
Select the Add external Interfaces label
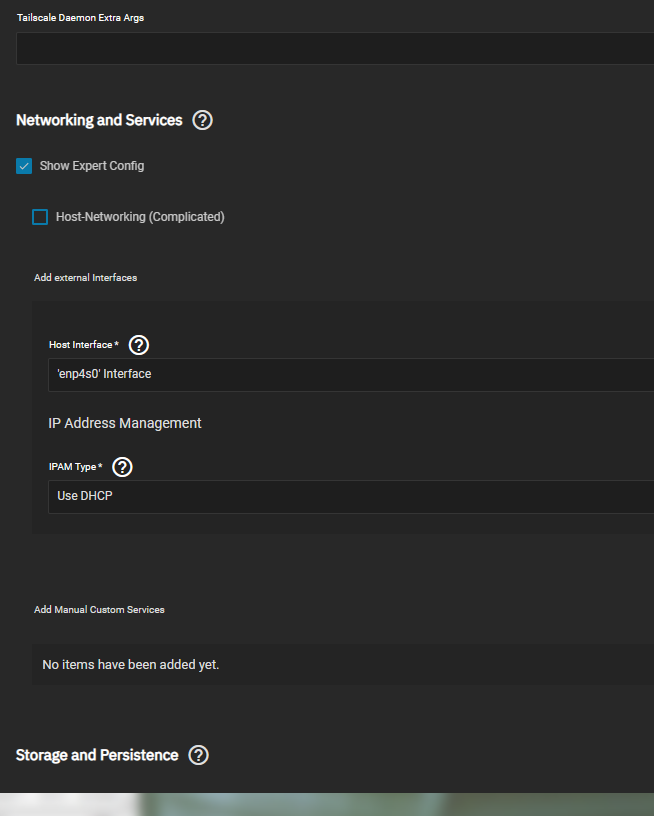86,278
